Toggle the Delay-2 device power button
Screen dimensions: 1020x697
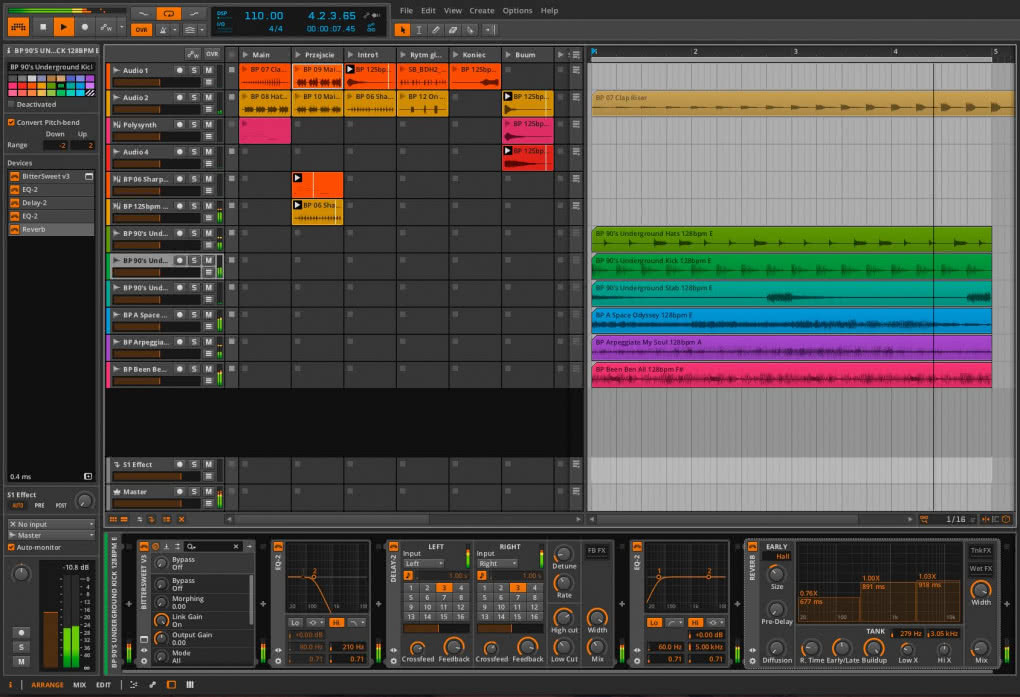pyautogui.click(x=393, y=547)
